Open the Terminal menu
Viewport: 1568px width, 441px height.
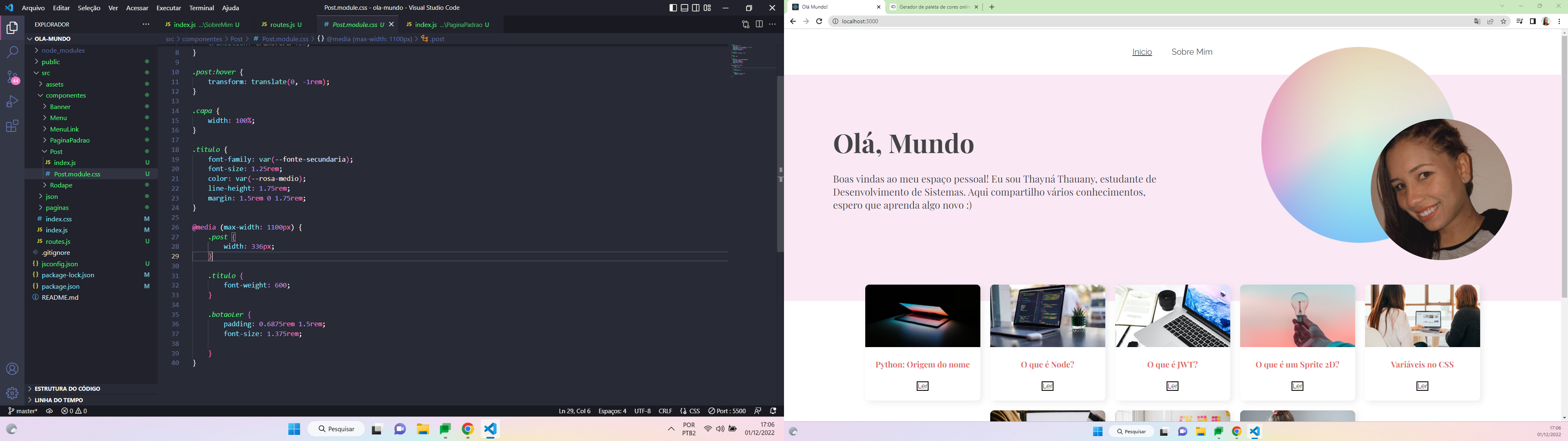pyautogui.click(x=201, y=8)
